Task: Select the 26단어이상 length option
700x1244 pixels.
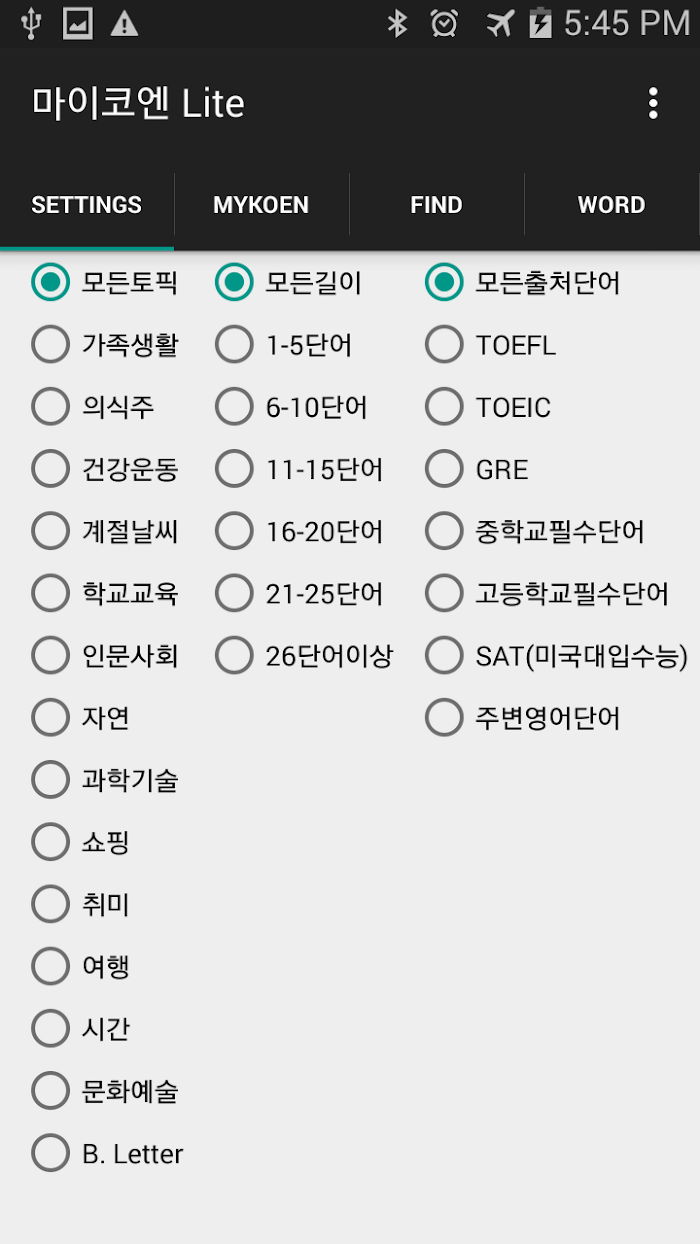Action: (305, 656)
